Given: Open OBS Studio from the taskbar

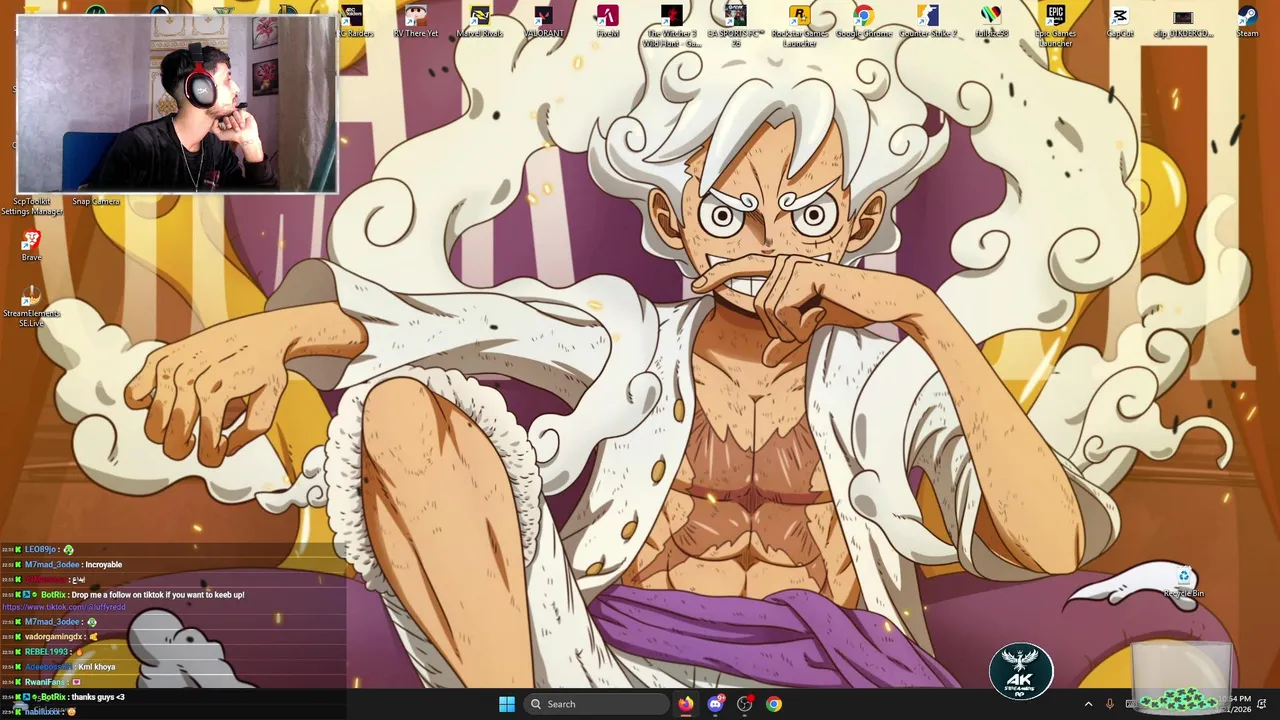Looking at the screenshot, I should [744, 704].
